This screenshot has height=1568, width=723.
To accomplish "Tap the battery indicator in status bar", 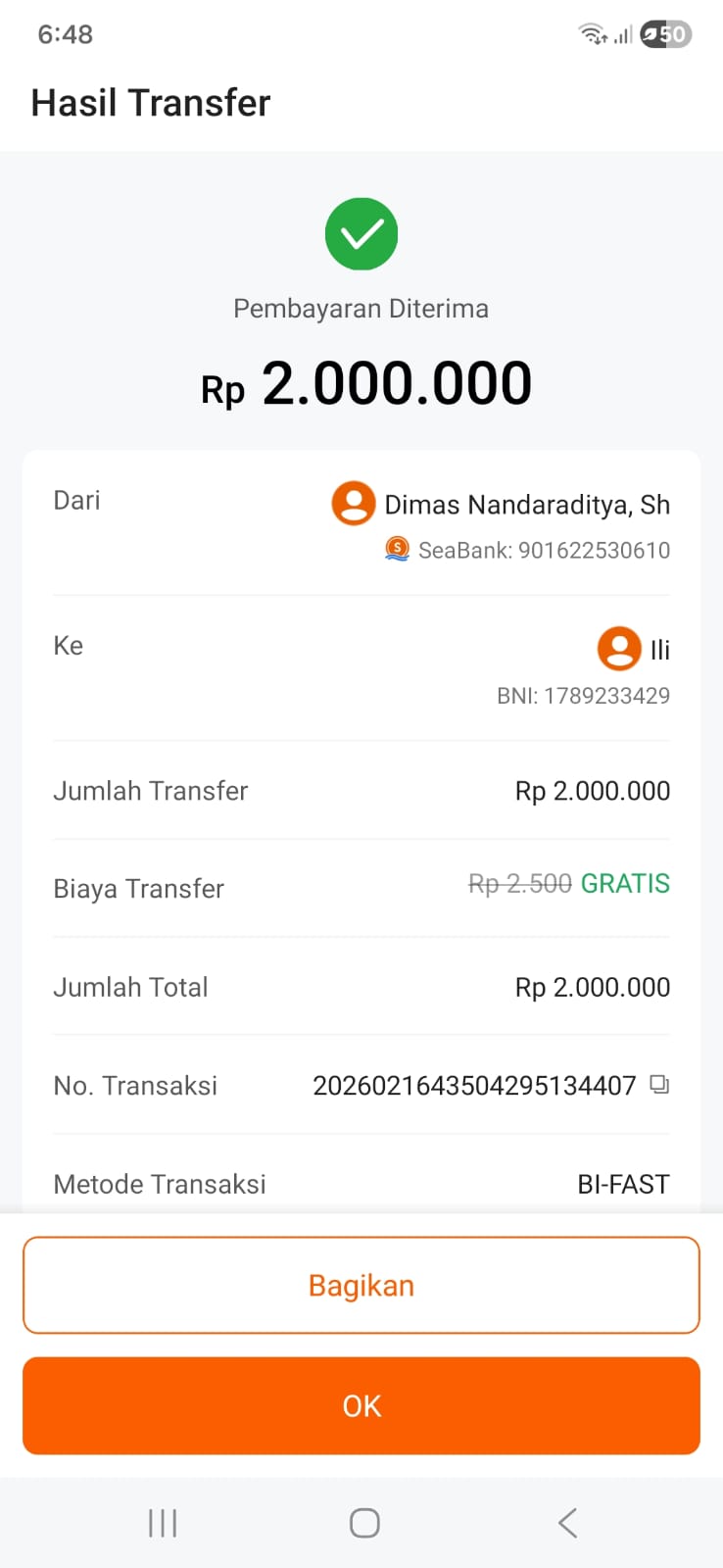I will [666, 35].
